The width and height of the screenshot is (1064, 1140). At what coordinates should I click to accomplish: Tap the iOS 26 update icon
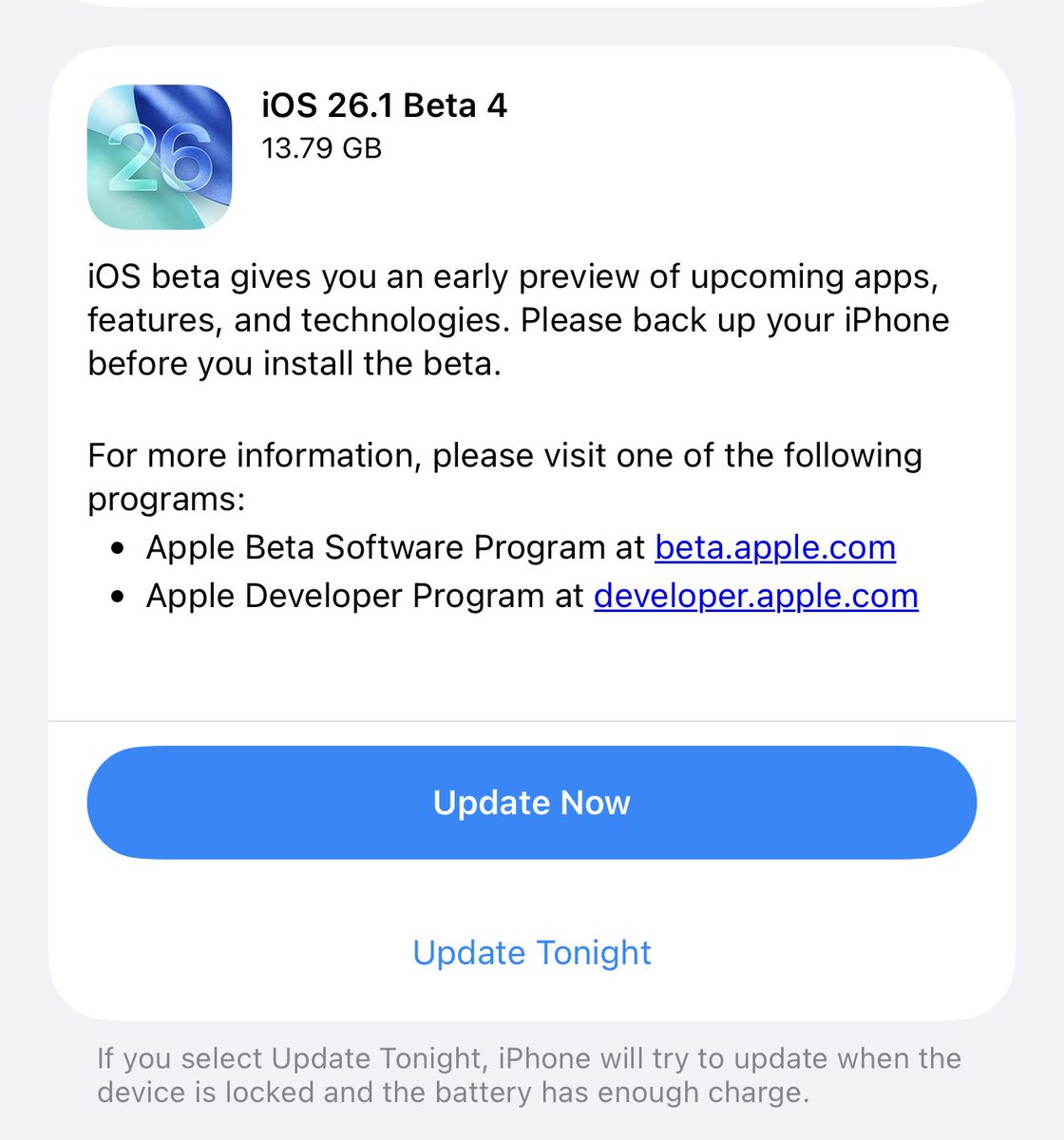pos(160,157)
